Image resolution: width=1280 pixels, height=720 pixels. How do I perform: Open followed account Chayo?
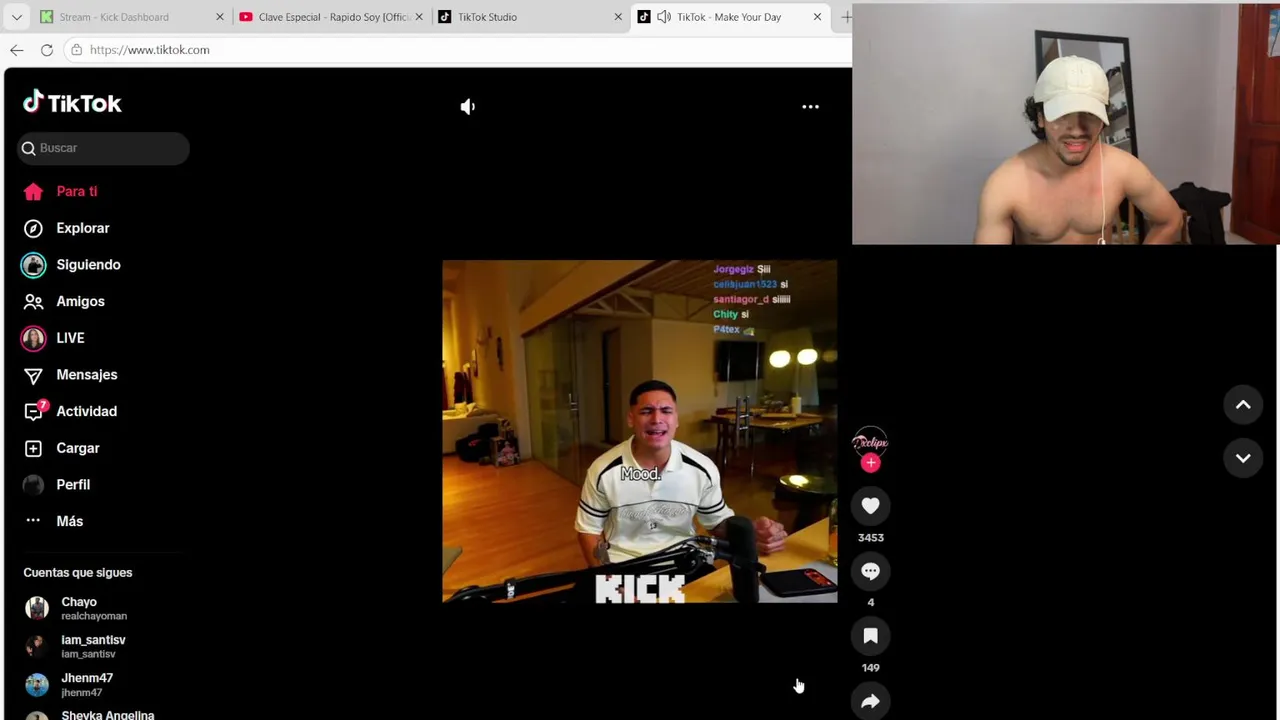[x=94, y=608]
